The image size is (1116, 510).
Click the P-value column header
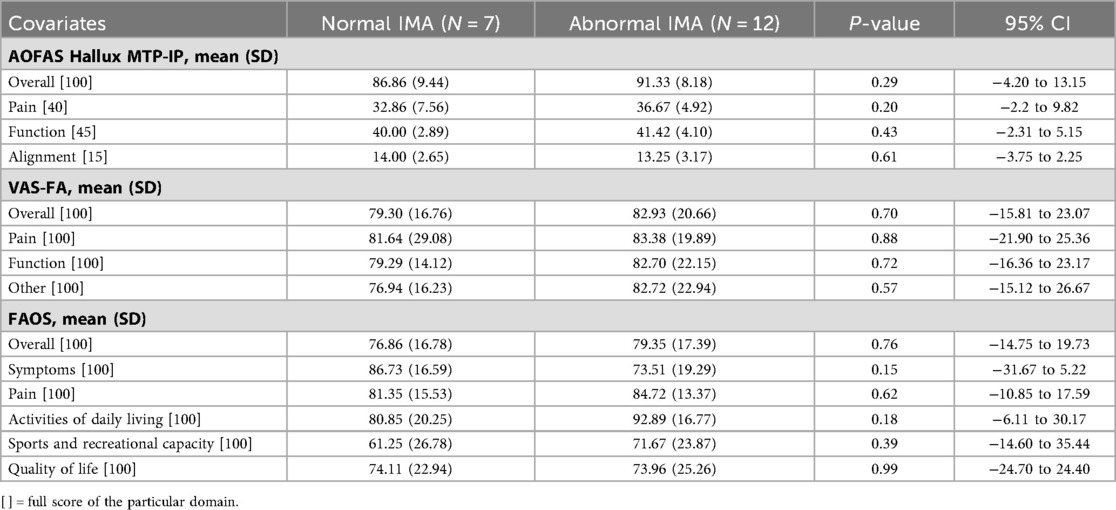[x=888, y=23]
